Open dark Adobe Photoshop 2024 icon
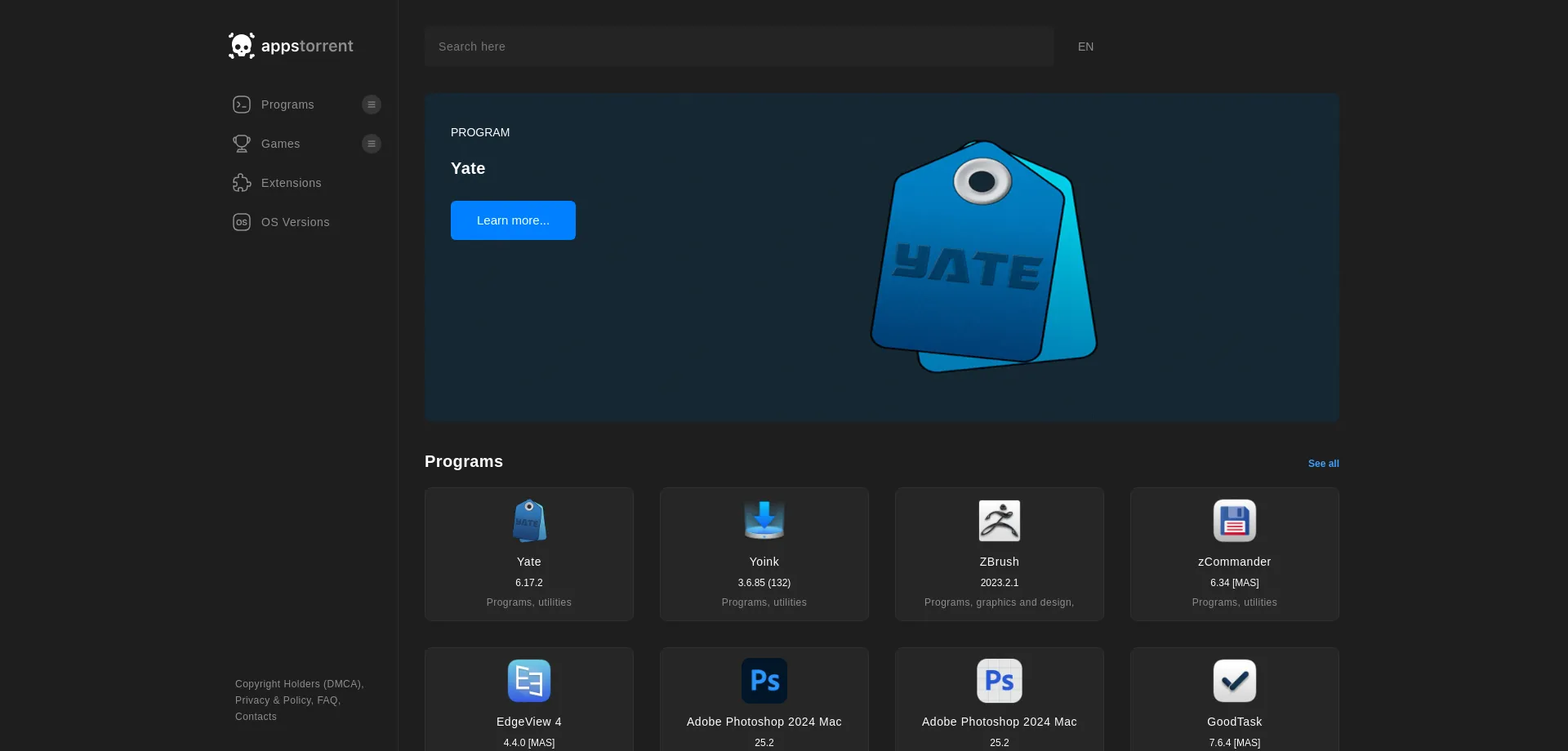Viewport: 1568px width, 751px height. (x=764, y=681)
